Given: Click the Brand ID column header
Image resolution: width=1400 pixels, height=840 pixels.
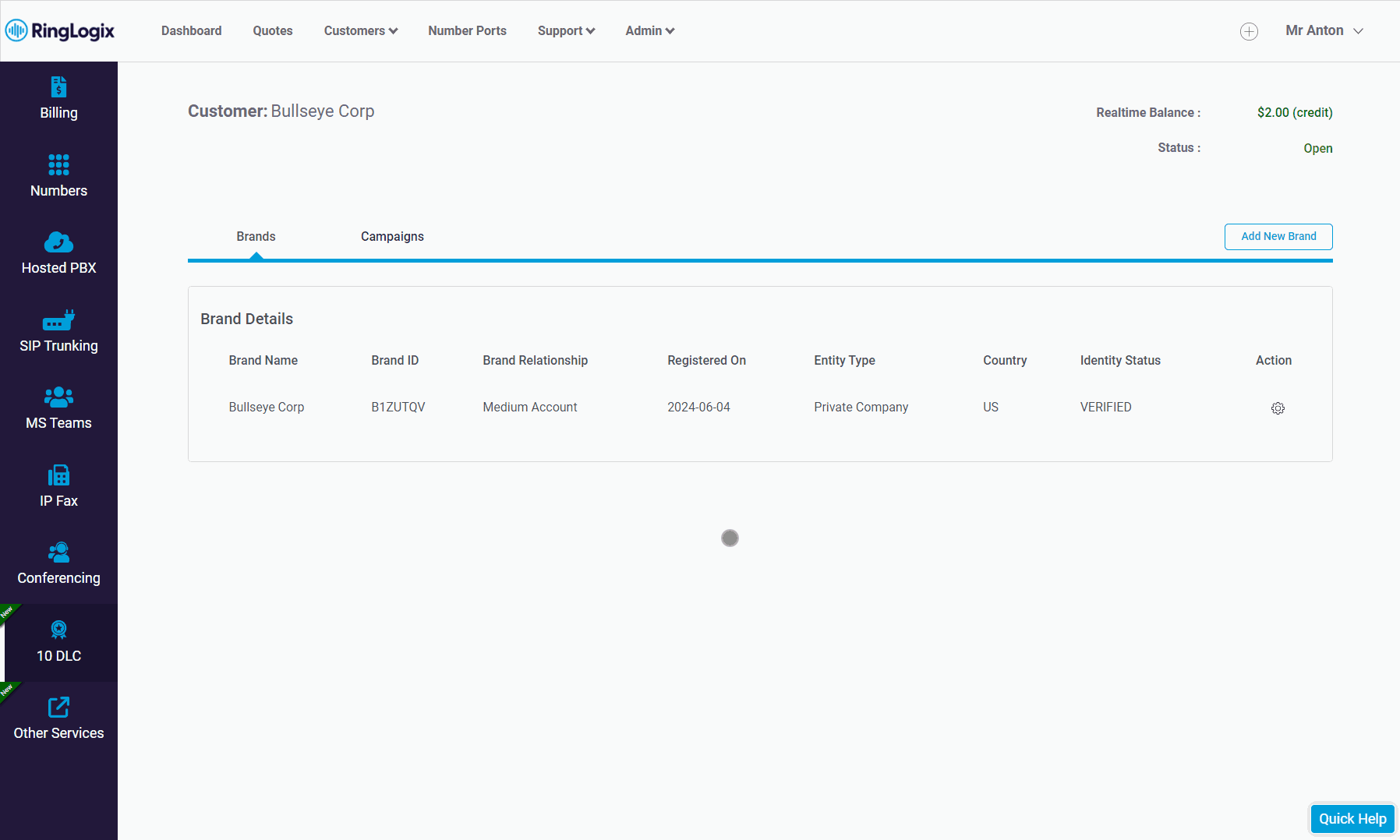Looking at the screenshot, I should coord(395,360).
